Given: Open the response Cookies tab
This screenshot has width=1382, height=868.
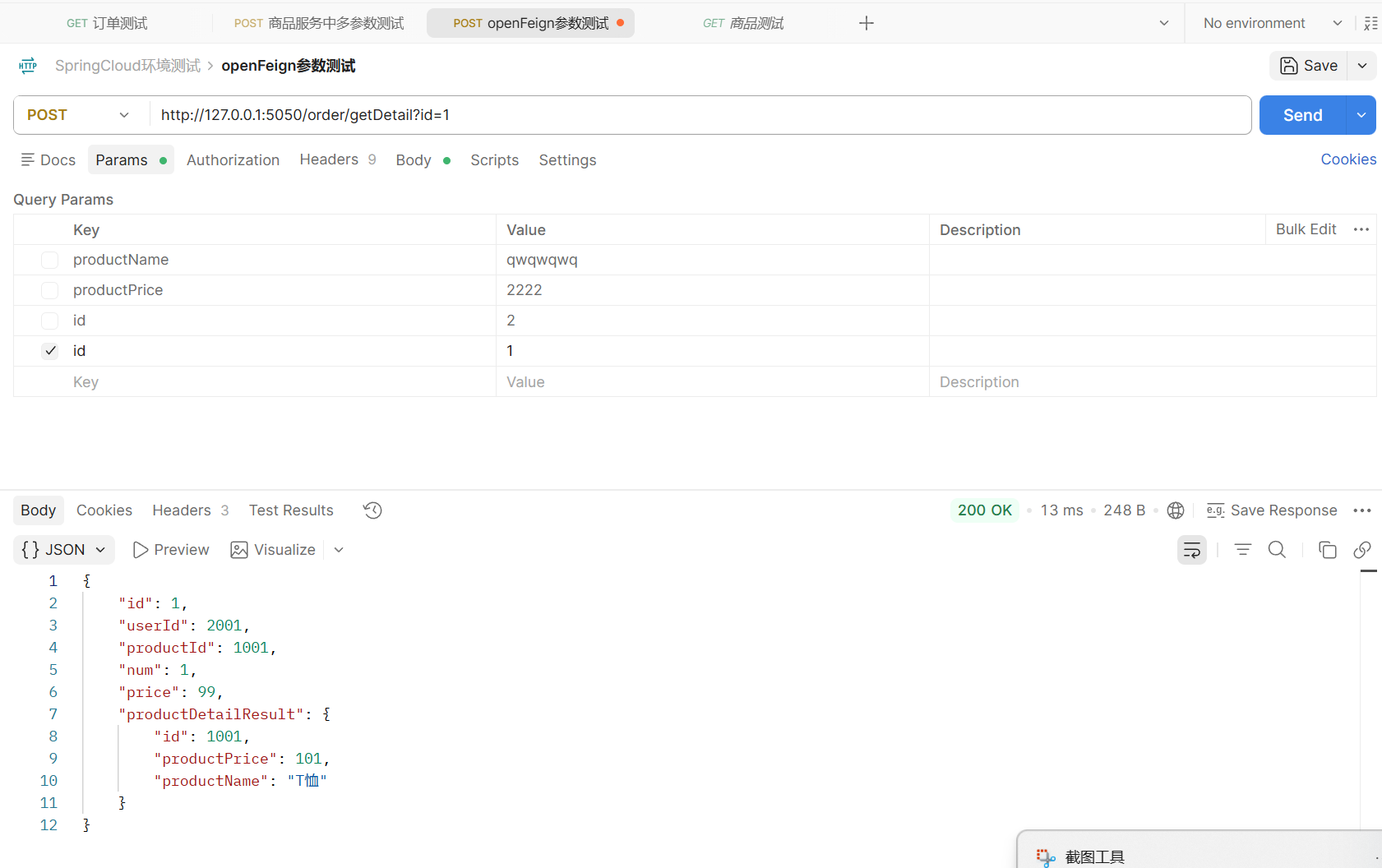Looking at the screenshot, I should (104, 510).
